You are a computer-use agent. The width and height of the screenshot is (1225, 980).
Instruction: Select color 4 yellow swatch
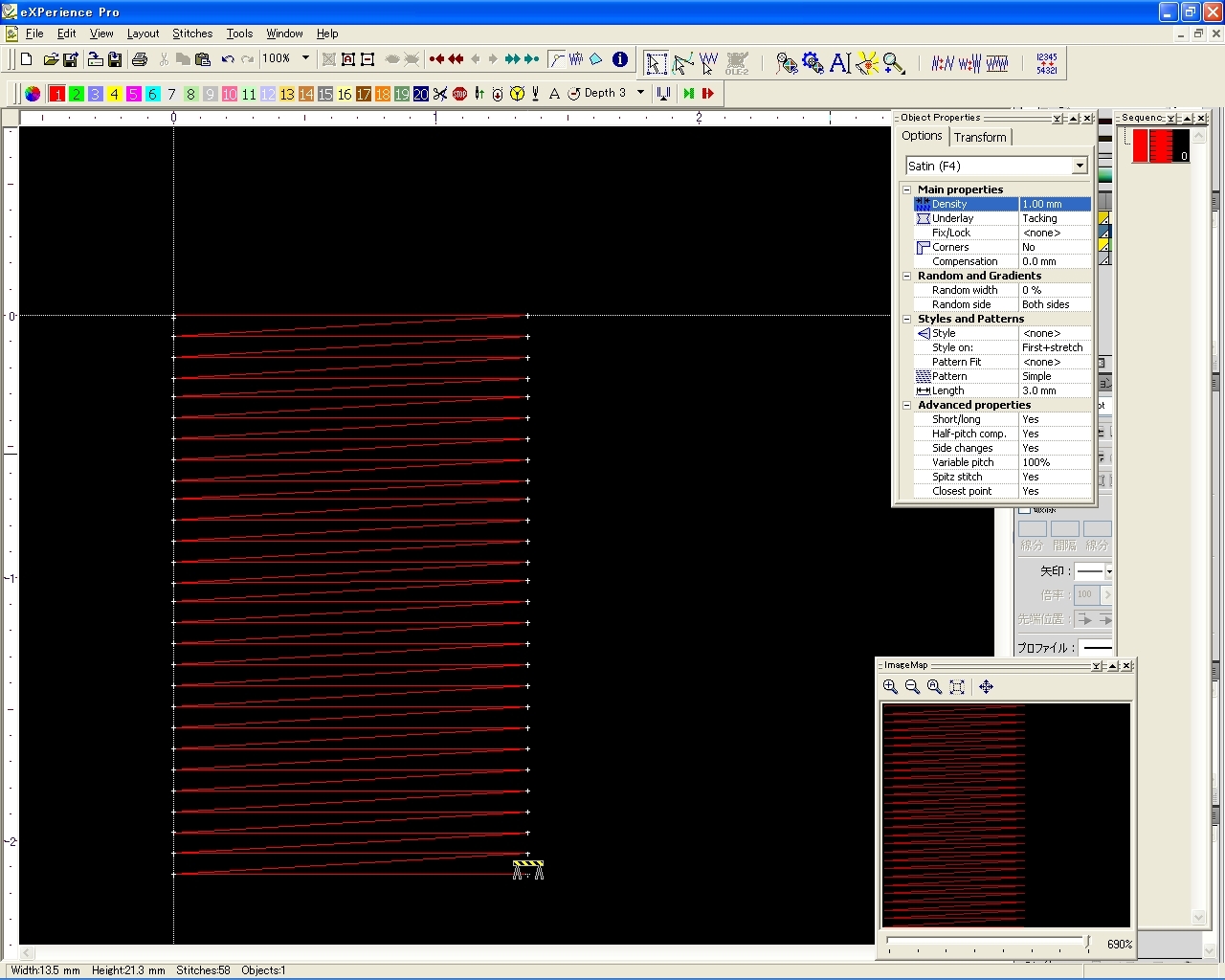point(115,94)
